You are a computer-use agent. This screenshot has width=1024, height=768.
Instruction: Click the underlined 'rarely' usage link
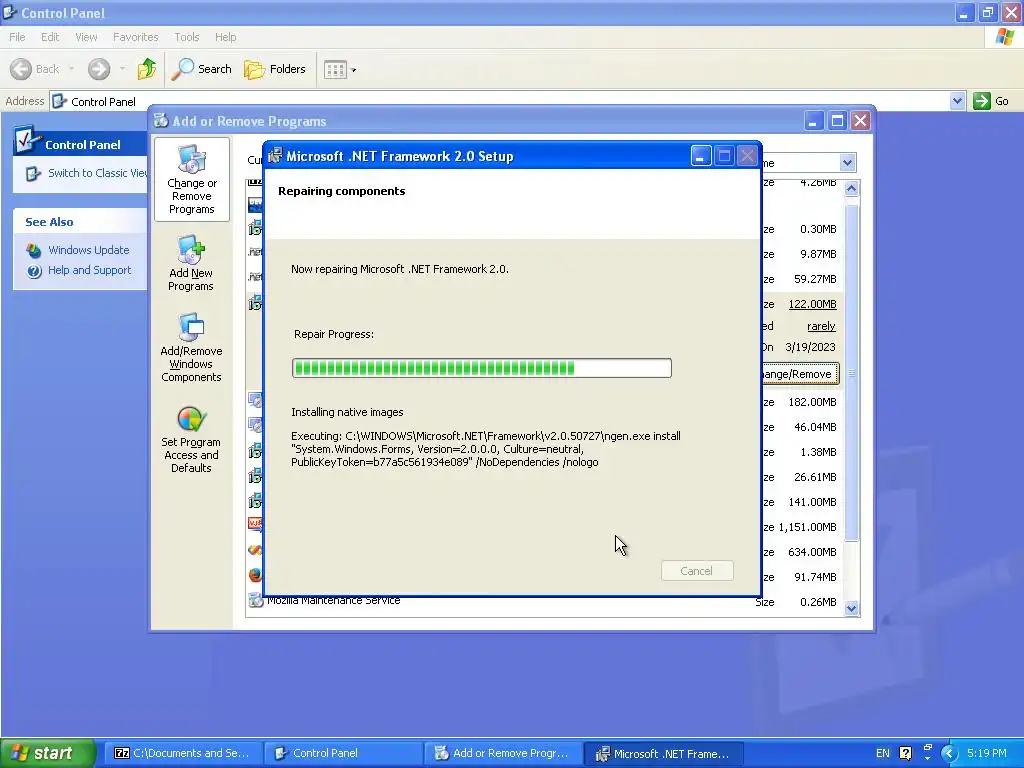point(822,326)
